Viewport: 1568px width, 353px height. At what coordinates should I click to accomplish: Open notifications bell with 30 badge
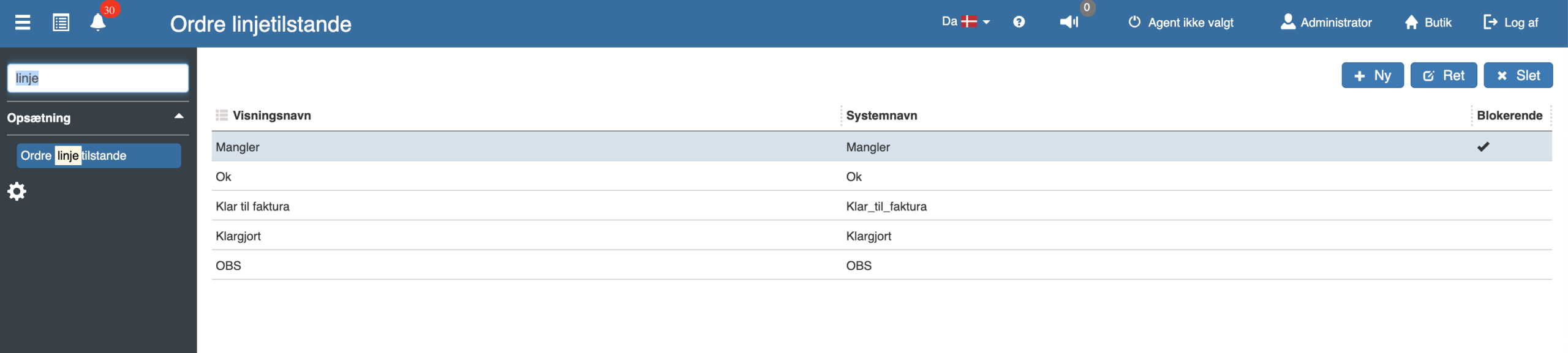click(98, 22)
